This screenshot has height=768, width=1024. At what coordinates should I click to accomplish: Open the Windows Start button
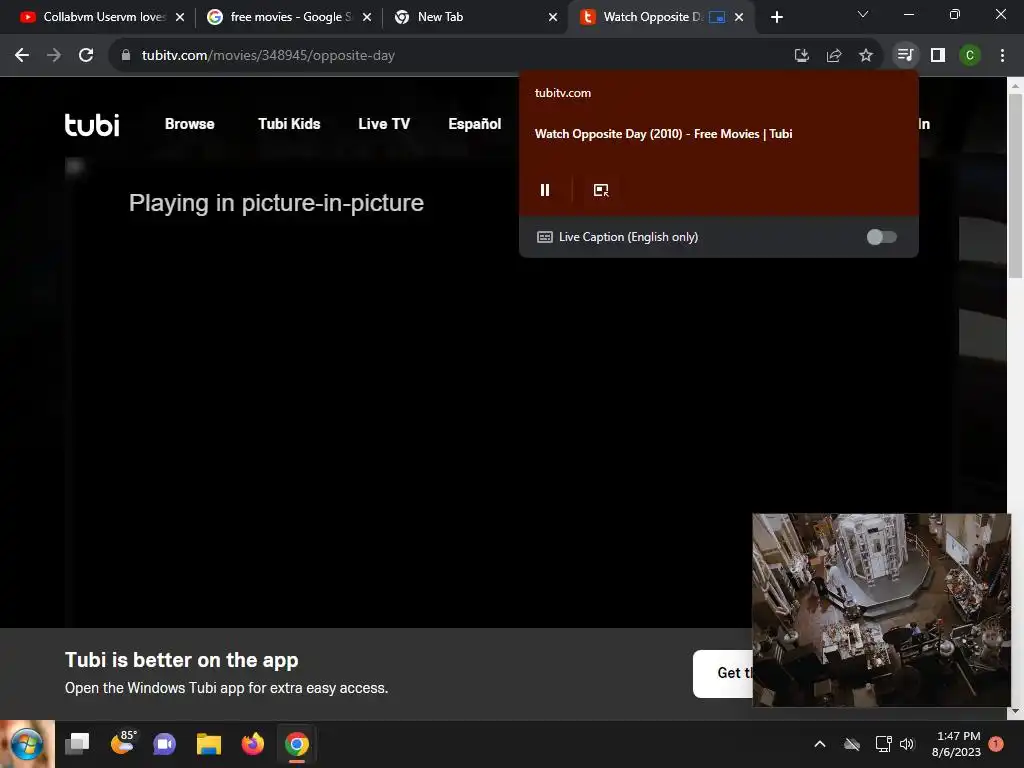(27, 744)
